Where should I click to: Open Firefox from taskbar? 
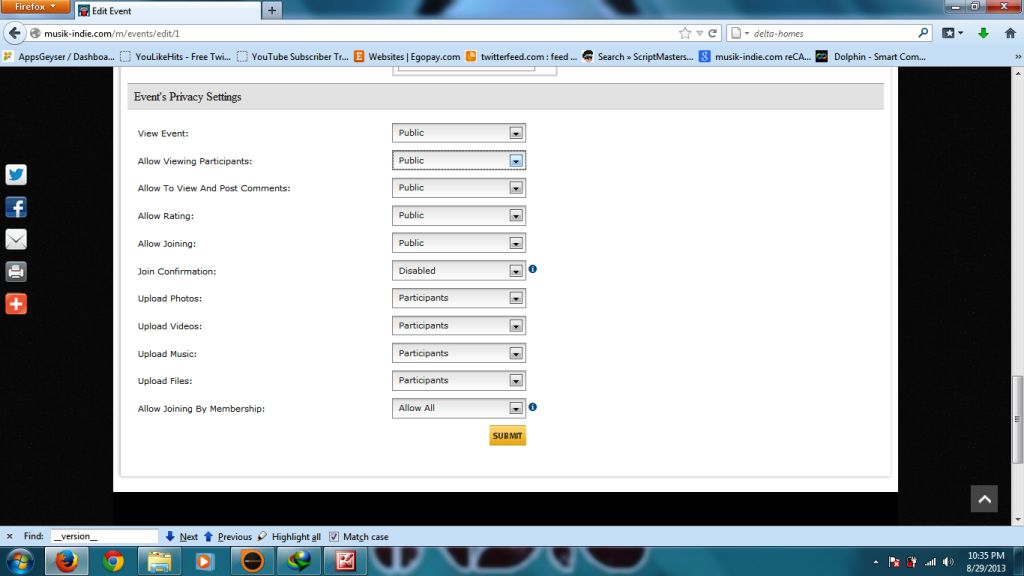pyautogui.click(x=66, y=561)
